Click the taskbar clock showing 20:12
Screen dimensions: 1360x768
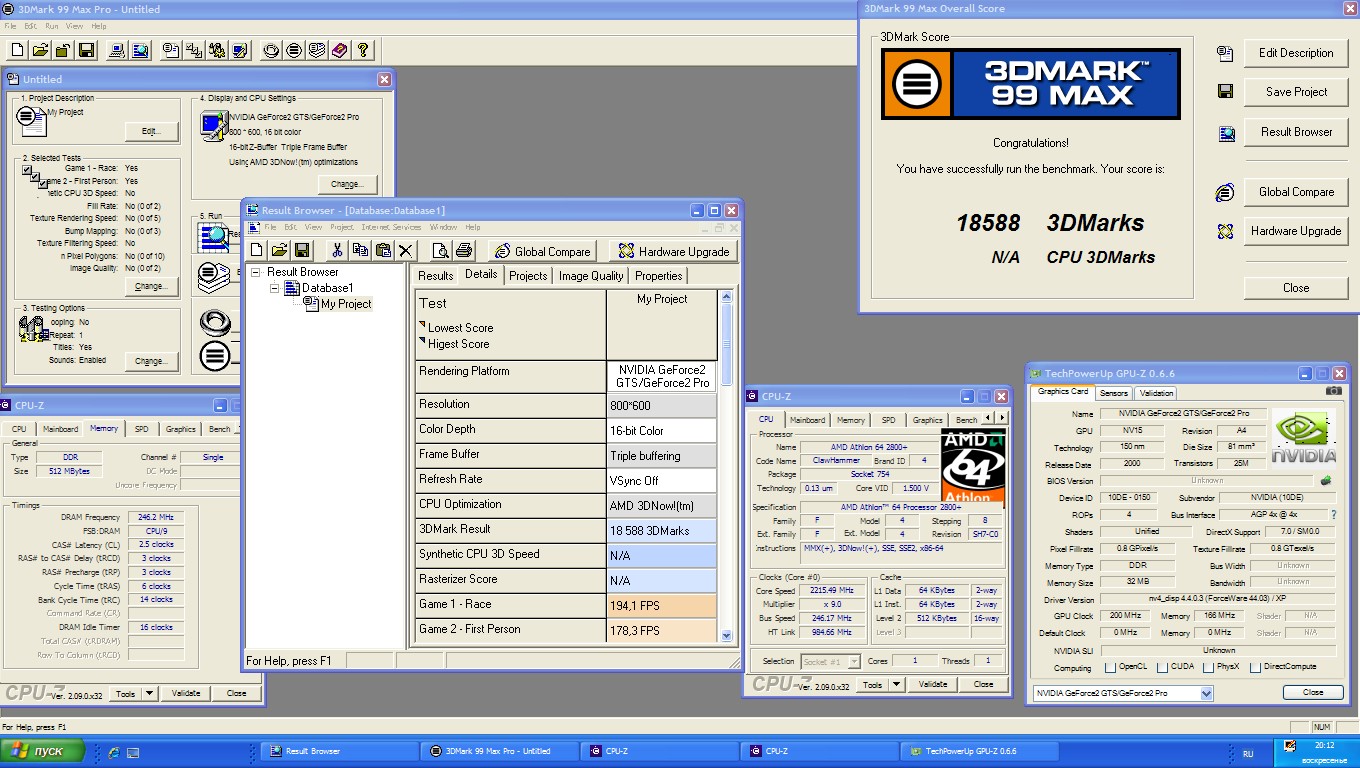click(1324, 746)
